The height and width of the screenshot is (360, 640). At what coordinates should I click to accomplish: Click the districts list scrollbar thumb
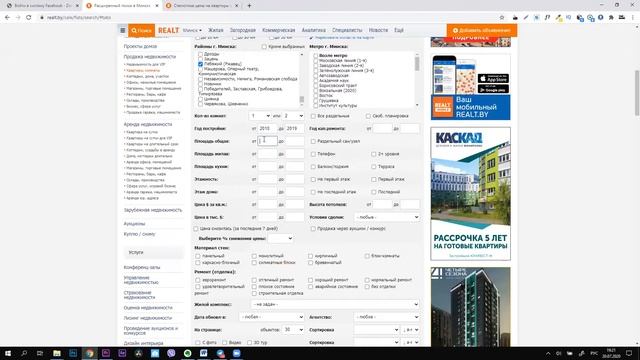pyautogui.click(x=302, y=99)
